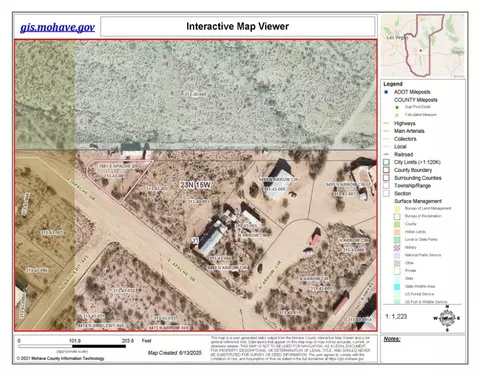Click the Bureau of Land Management yellow swatch
This screenshot has width=480, height=376.
397,209
